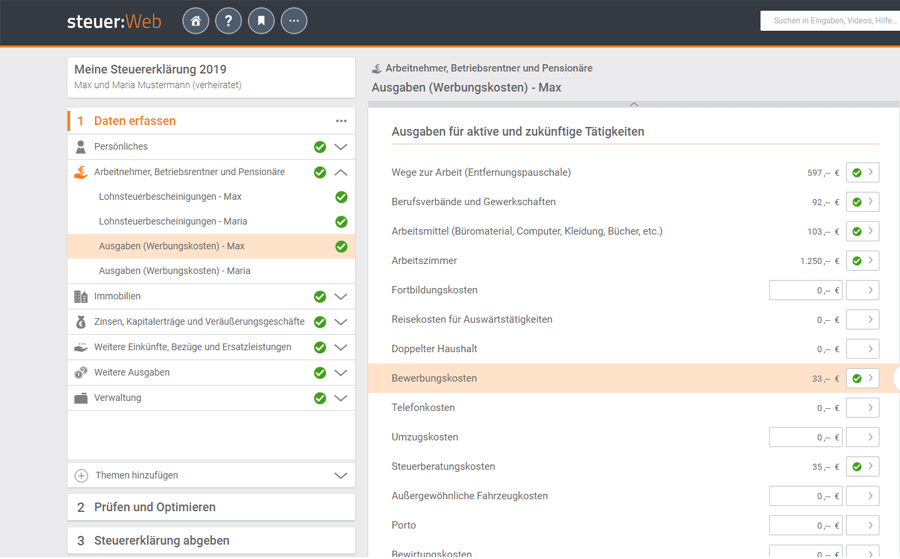Image resolution: width=900 pixels, height=559 pixels.
Task: Collapse the Arbeitnehmer, Betriebsrentner section chevron
Action: [341, 172]
